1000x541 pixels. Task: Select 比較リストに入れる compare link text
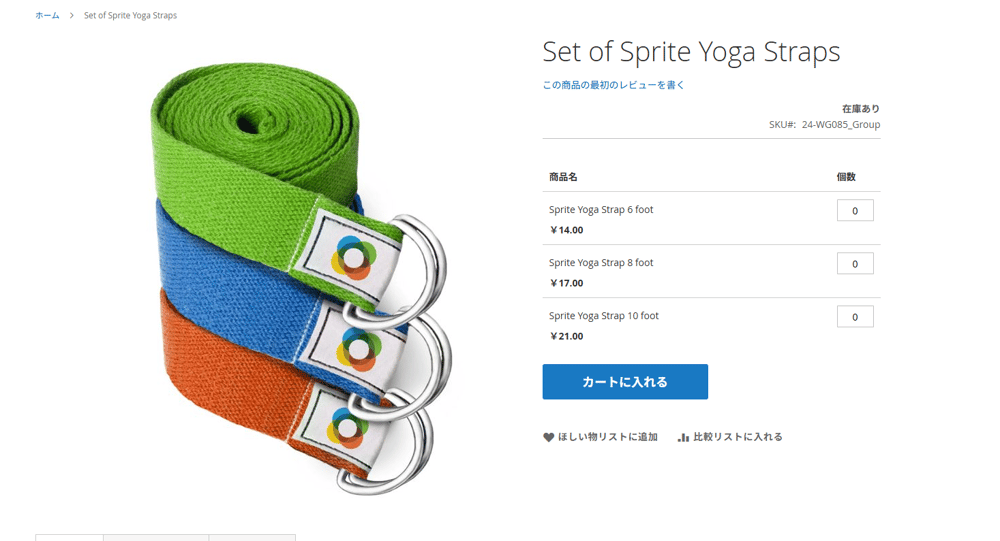[738, 437]
